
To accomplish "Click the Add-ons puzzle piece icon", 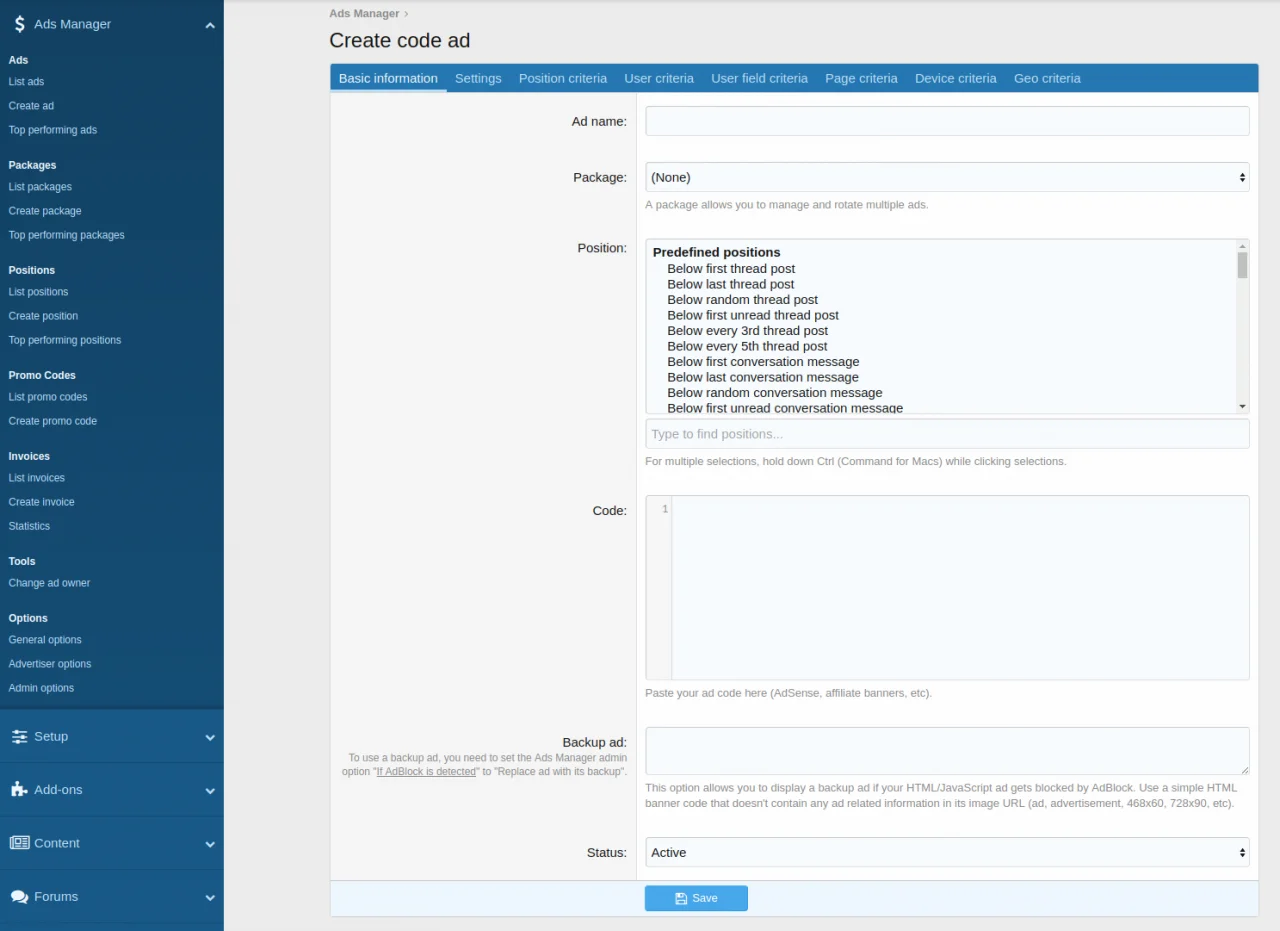I will (x=19, y=789).
